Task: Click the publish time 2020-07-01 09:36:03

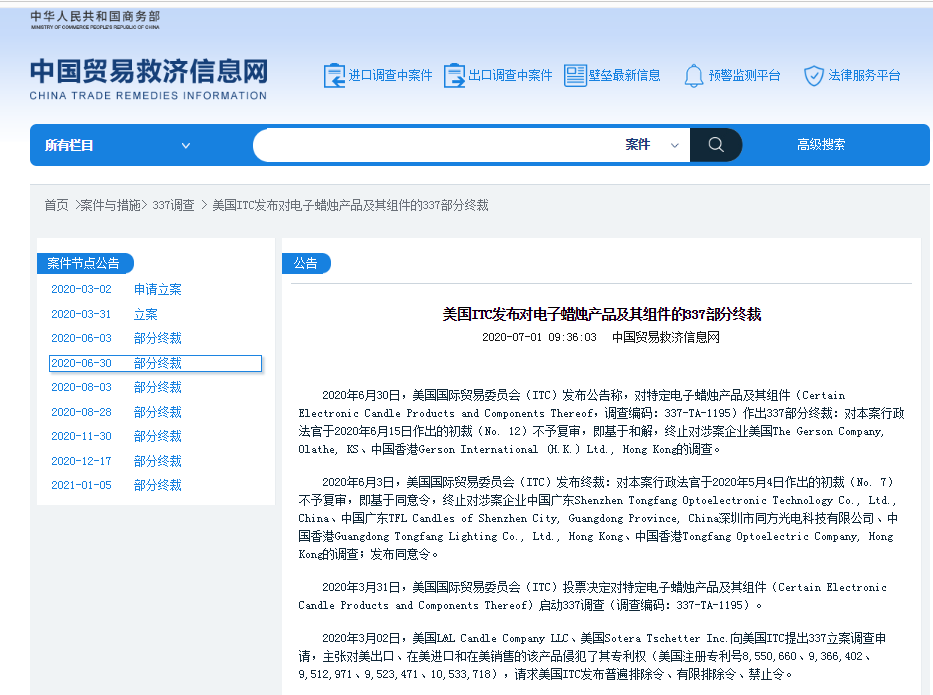Action: pos(539,337)
